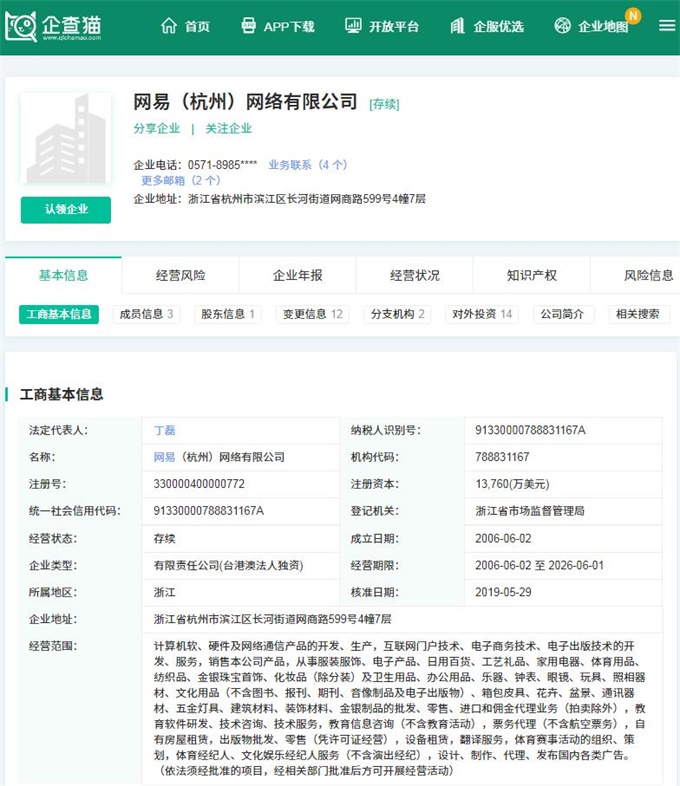This screenshot has width=680, height=786.
Task: Switch to 经营风险 tab
Action: 180,275
